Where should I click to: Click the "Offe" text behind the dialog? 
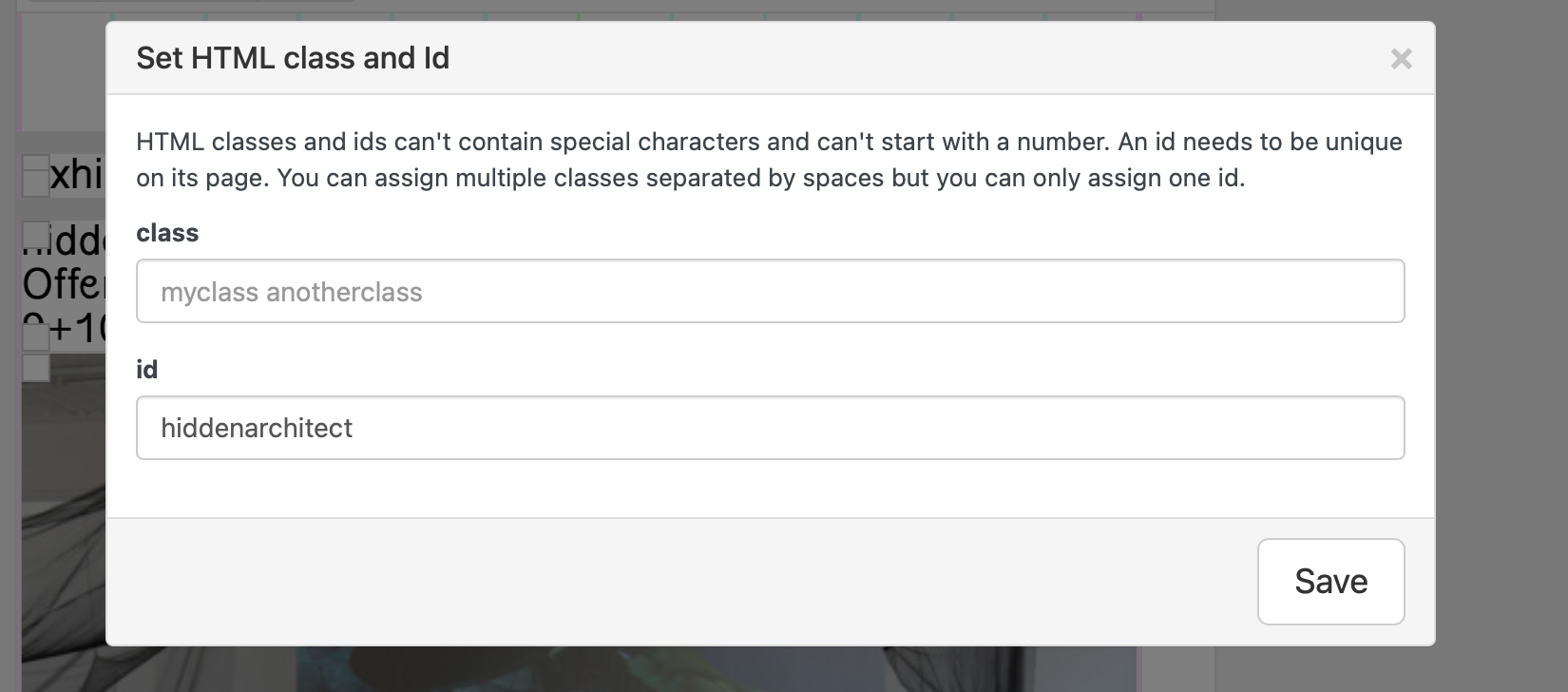click(x=62, y=284)
